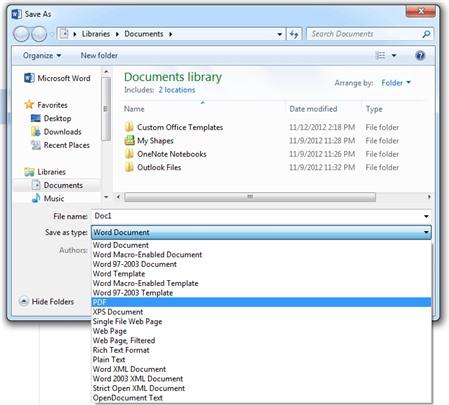Collapse panel with Hide Folders
The image size is (449, 405).
coord(47,301)
